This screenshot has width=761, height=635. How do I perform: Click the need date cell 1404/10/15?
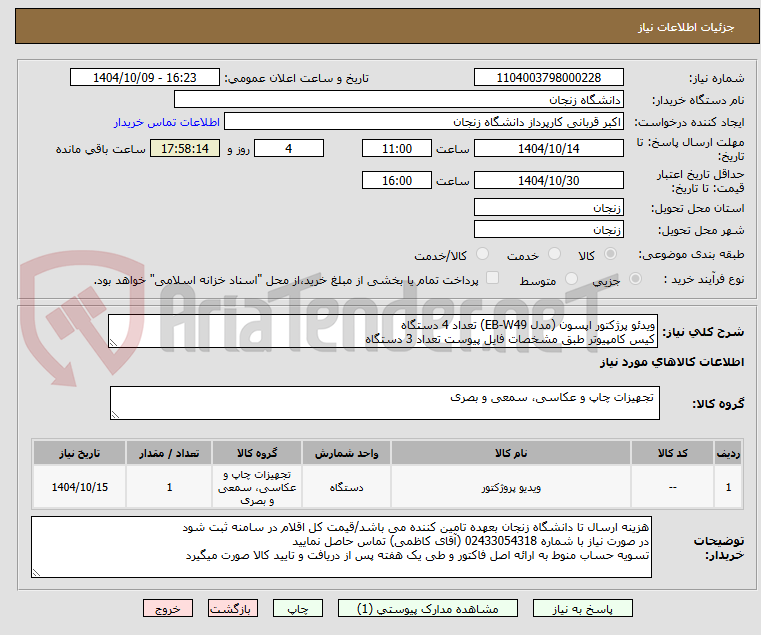click(x=80, y=487)
